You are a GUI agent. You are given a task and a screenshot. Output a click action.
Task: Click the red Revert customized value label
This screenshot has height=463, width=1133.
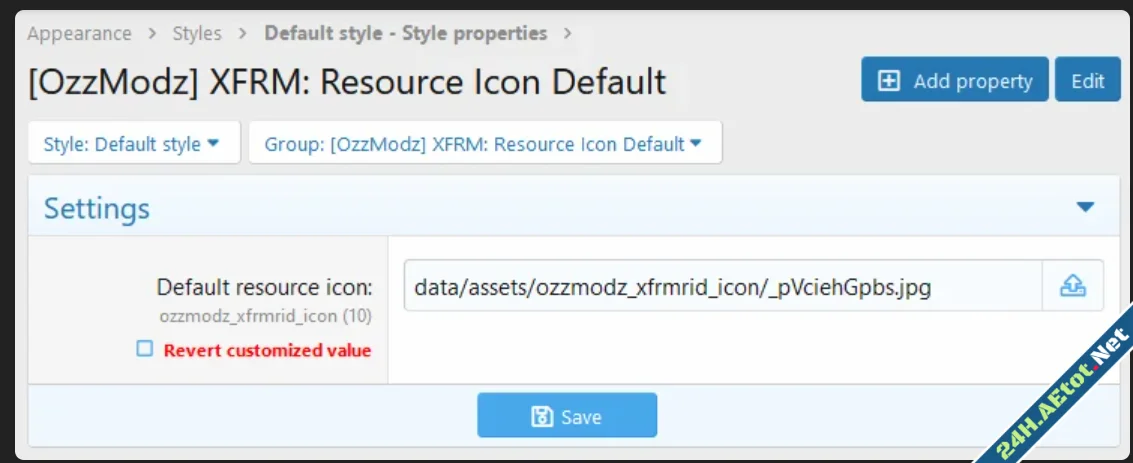tap(267, 350)
